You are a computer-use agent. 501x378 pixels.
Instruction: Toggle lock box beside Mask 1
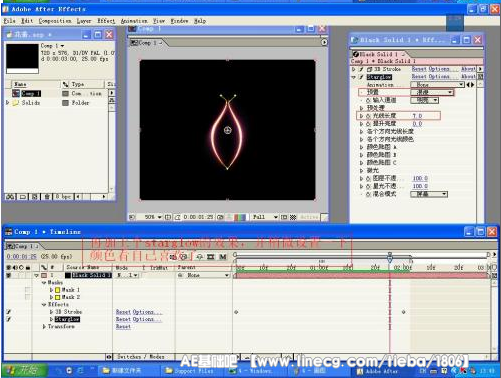pyautogui.click(x=28, y=290)
